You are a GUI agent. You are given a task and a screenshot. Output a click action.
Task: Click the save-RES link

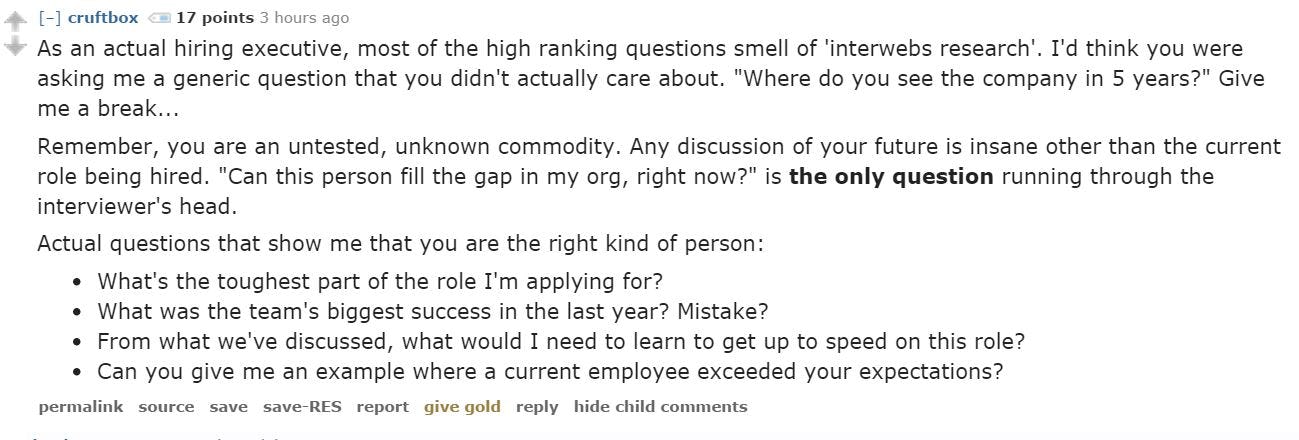point(302,407)
